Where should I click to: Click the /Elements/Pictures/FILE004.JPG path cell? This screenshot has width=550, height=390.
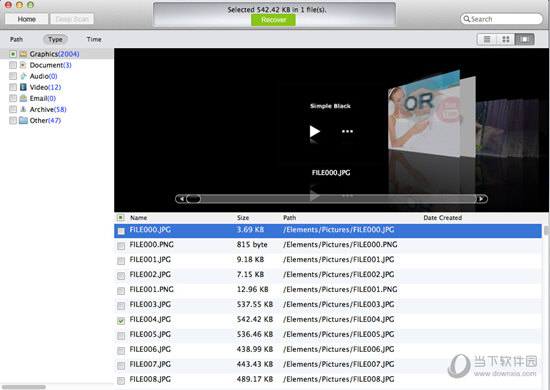[x=338, y=320]
